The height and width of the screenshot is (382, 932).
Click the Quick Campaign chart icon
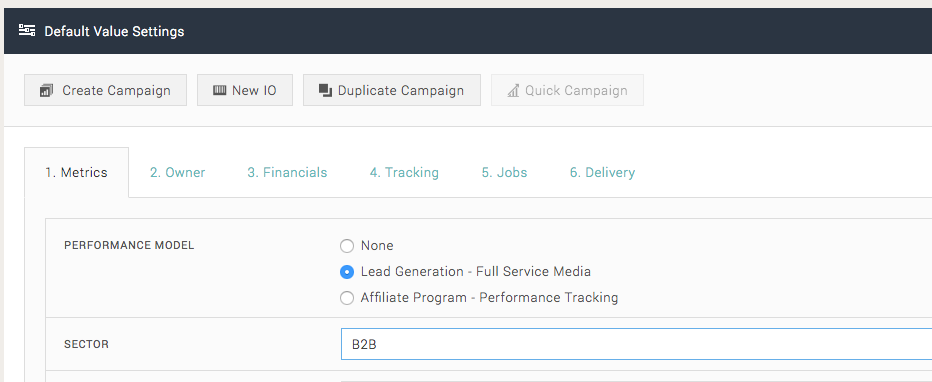(513, 90)
